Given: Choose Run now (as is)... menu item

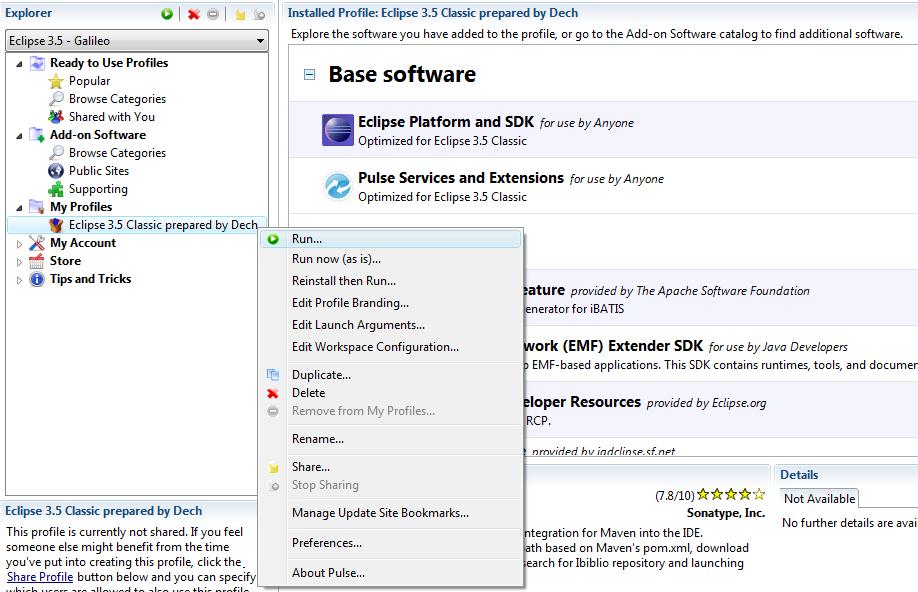Looking at the screenshot, I should (391, 259).
